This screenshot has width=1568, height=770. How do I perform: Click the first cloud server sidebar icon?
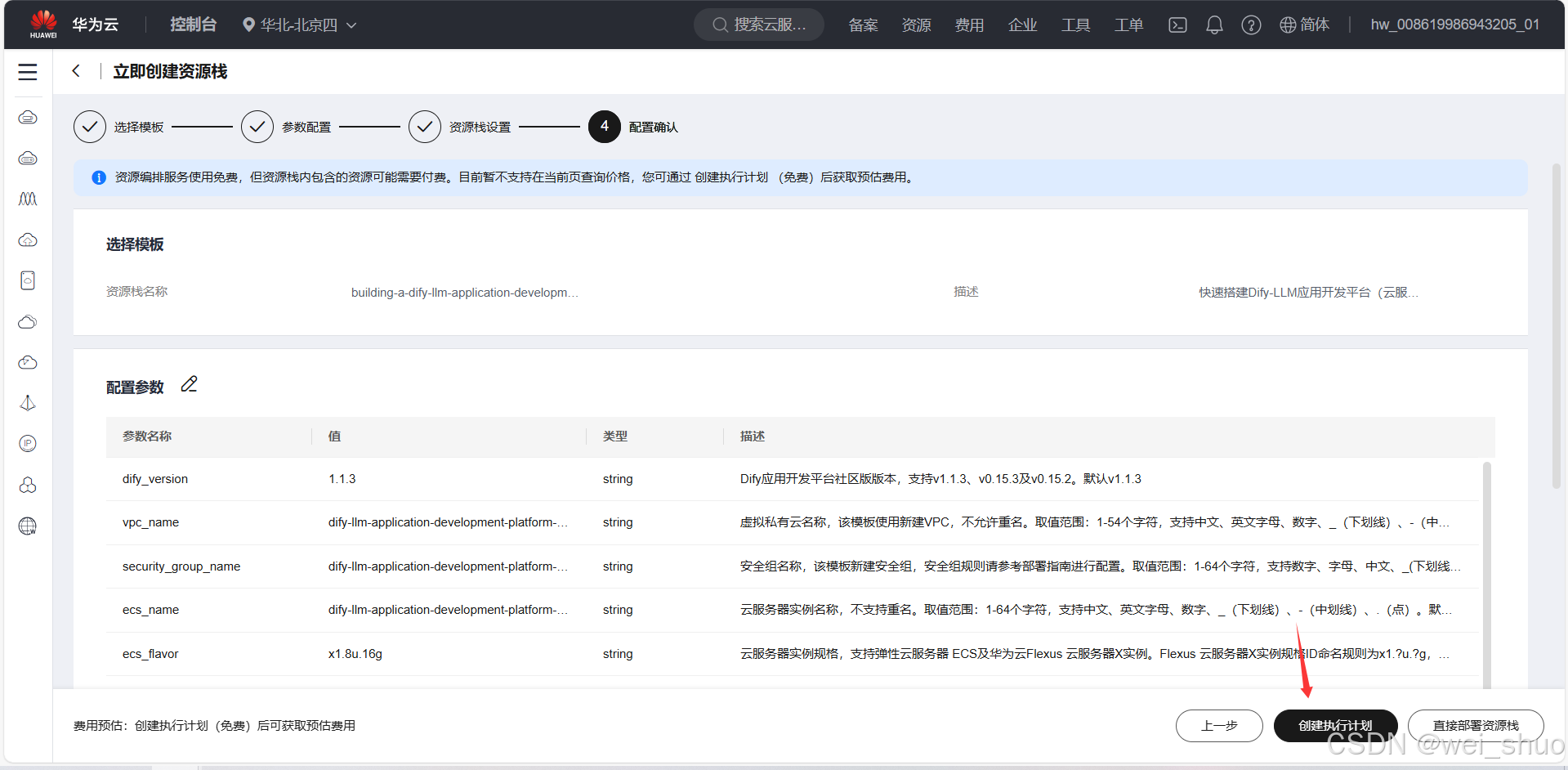[x=28, y=118]
